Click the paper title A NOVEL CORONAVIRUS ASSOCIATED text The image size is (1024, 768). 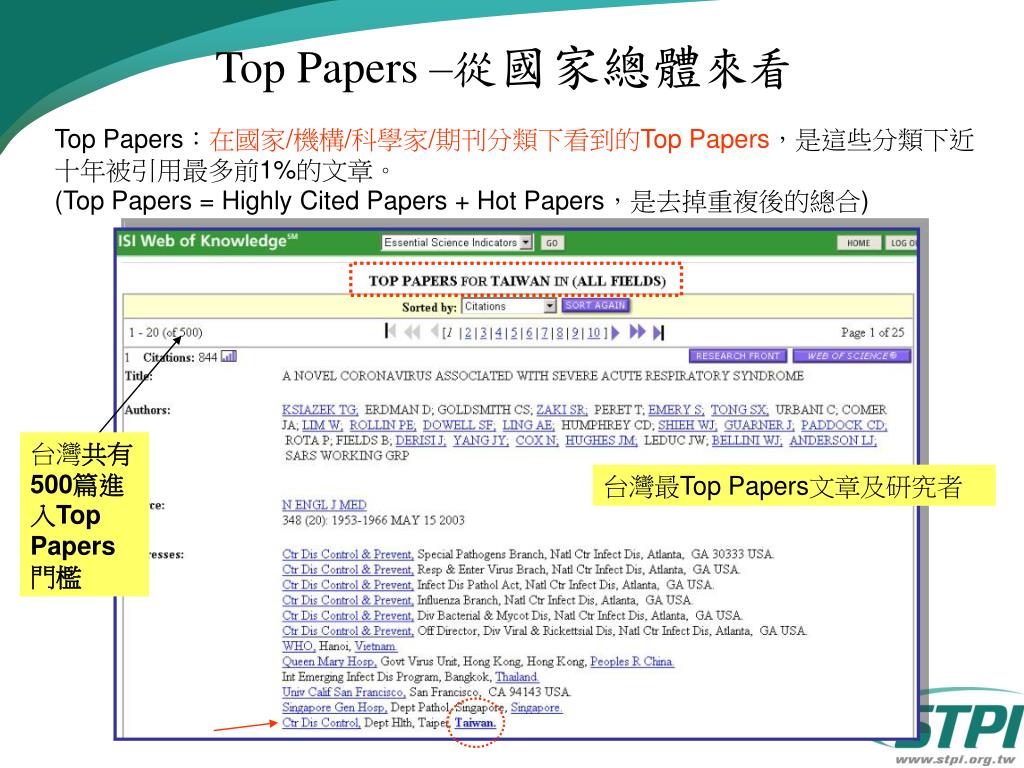(543, 376)
